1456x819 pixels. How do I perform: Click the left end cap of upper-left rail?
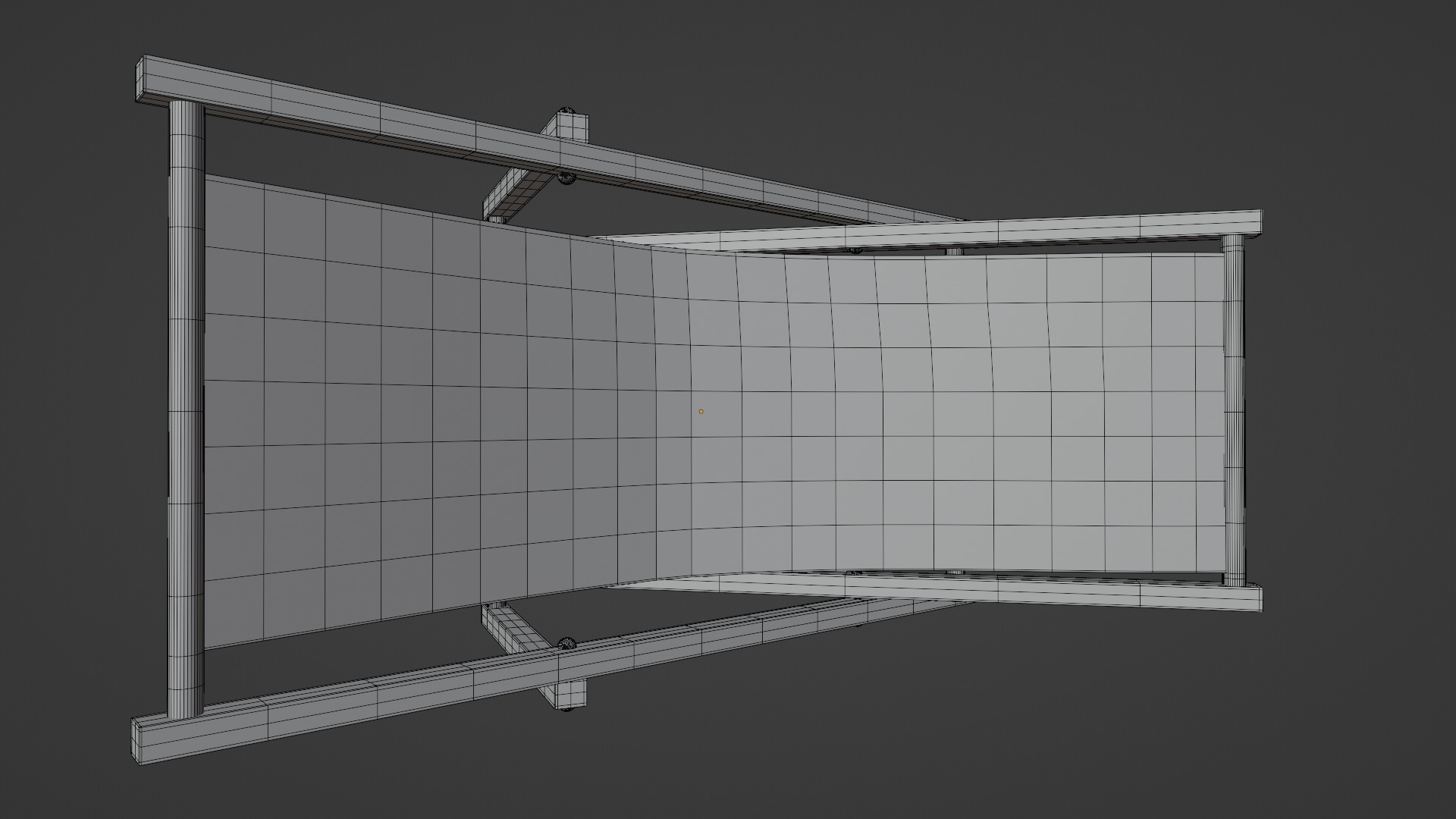click(140, 80)
